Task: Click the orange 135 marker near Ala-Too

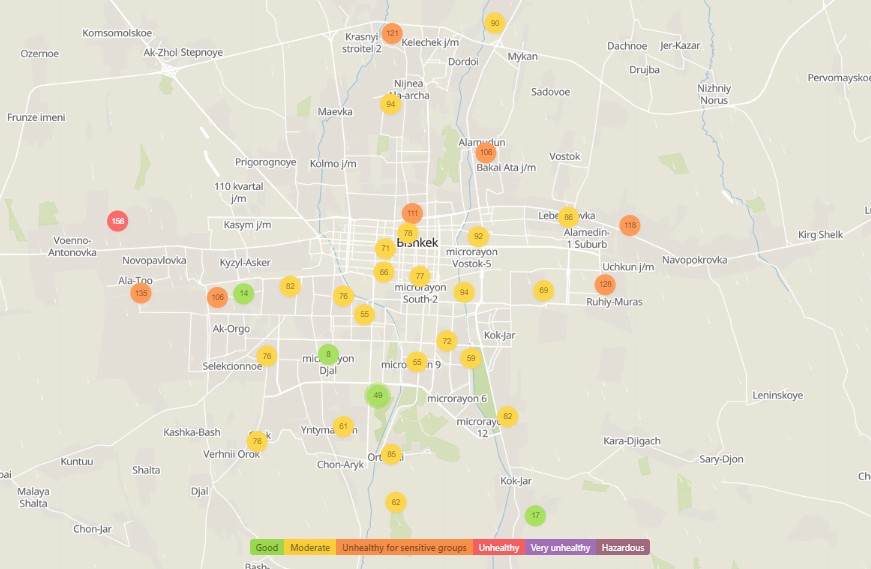Action: tap(141, 293)
